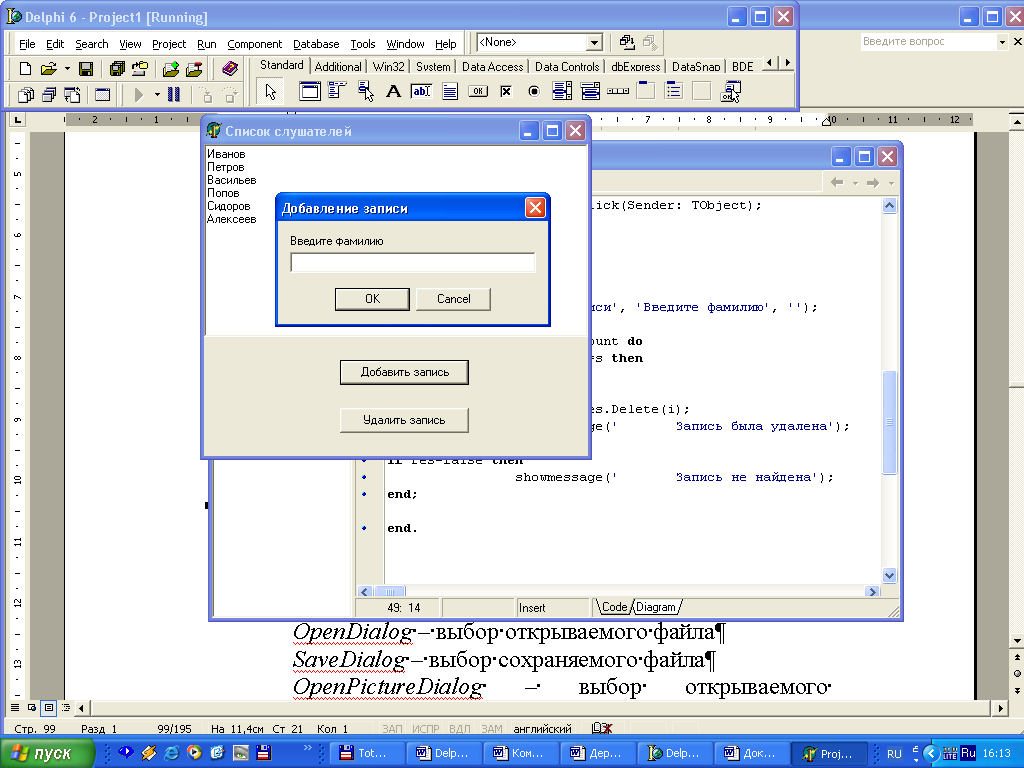The width and height of the screenshot is (1024, 768).
Task: Toggle ВДЛ indicator in Word status bar
Action: coord(460,729)
